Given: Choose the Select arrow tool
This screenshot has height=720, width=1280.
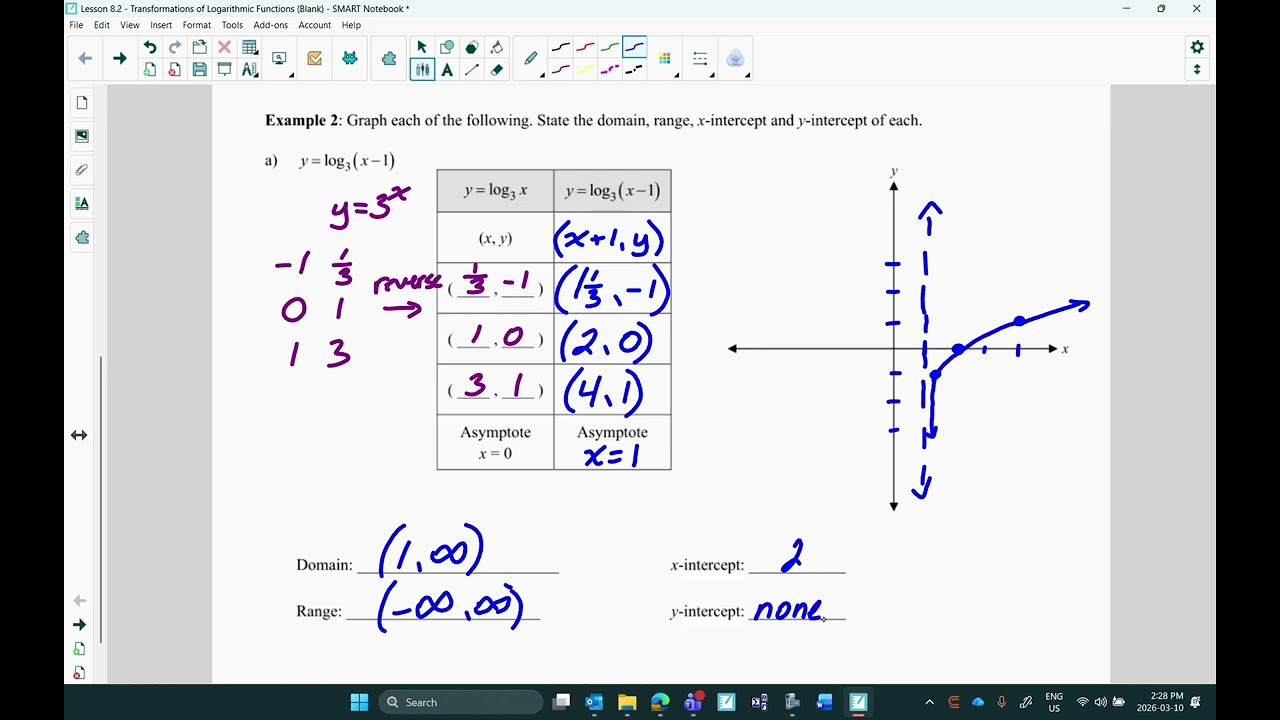Looking at the screenshot, I should click(x=422, y=47).
